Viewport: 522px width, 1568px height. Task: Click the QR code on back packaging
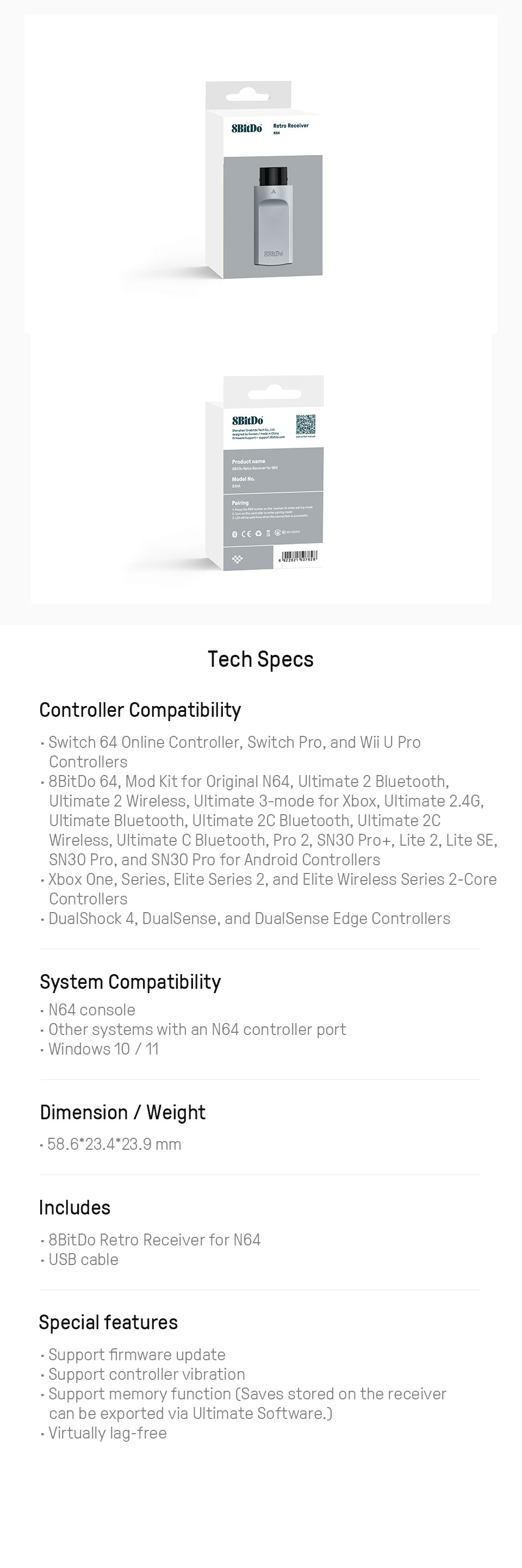(306, 424)
